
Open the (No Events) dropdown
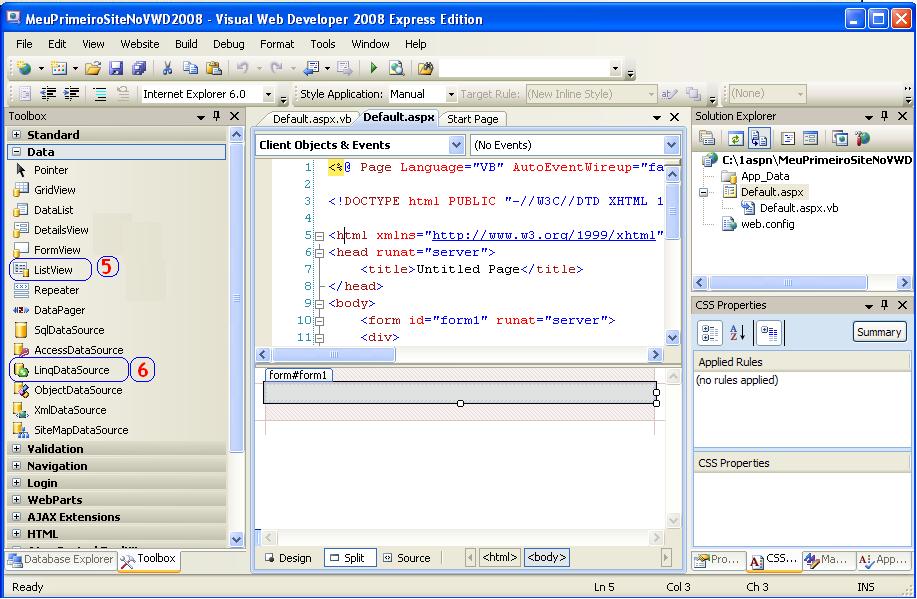pos(671,145)
